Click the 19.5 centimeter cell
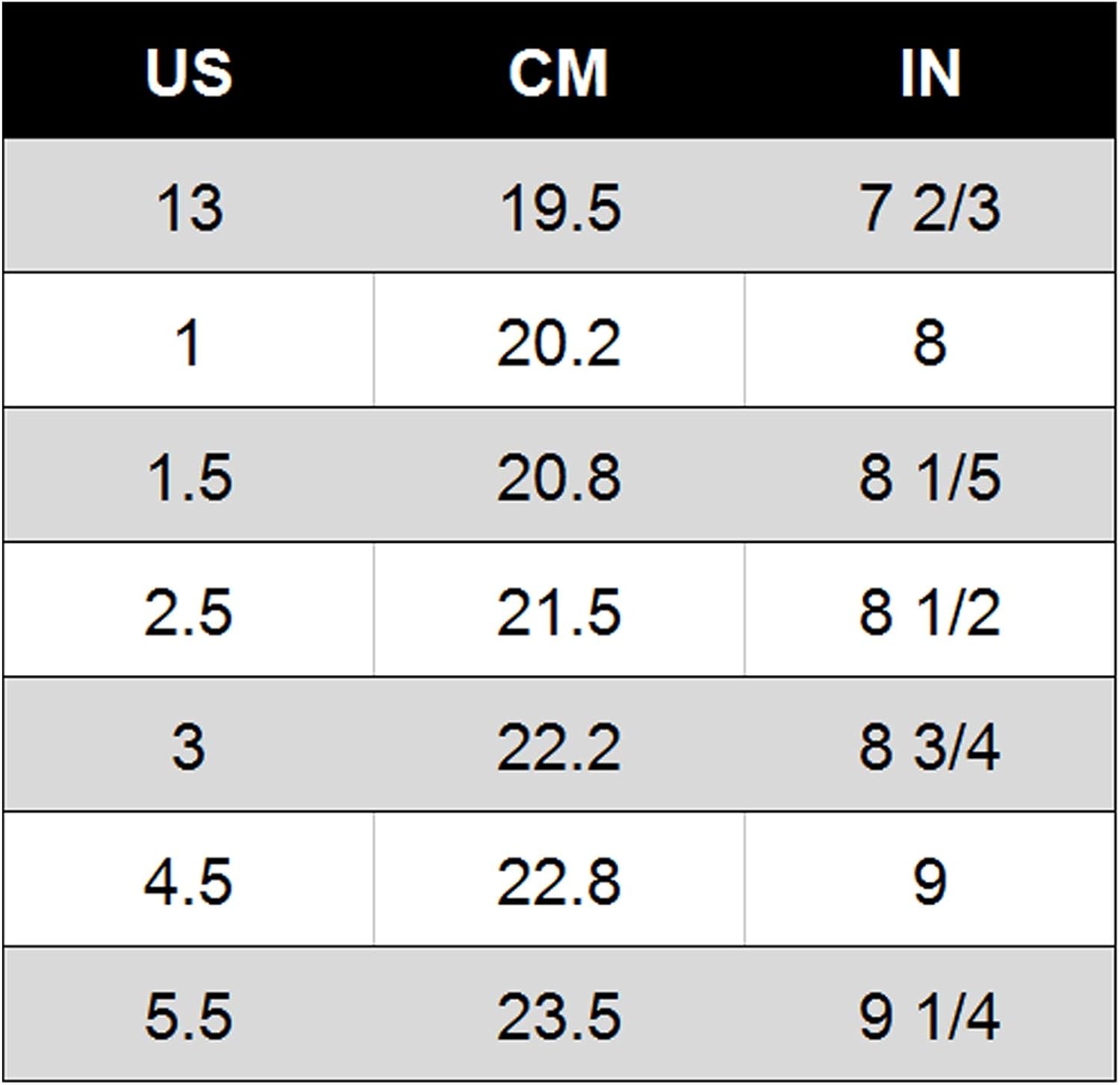The width and height of the screenshot is (1120, 1085). tap(559, 207)
